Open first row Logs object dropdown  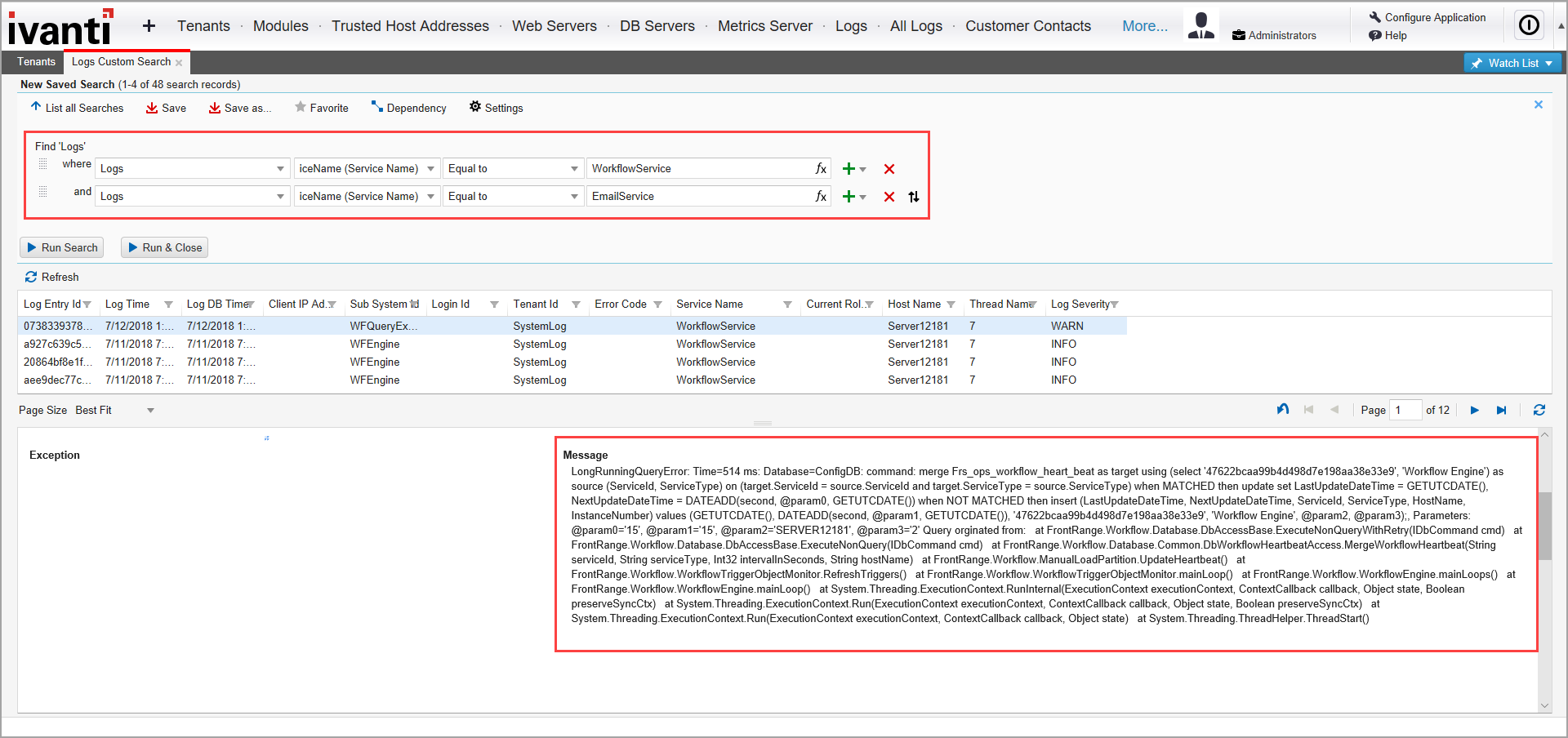click(x=280, y=169)
